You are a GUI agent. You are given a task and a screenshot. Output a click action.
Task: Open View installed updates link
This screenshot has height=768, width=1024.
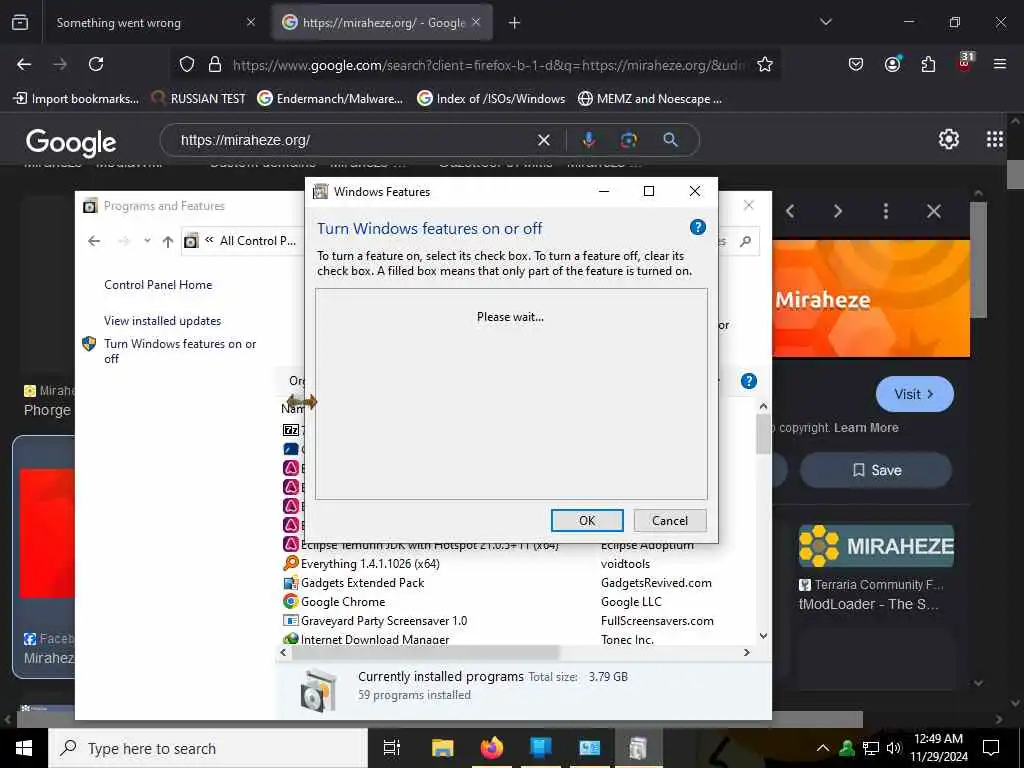163,321
